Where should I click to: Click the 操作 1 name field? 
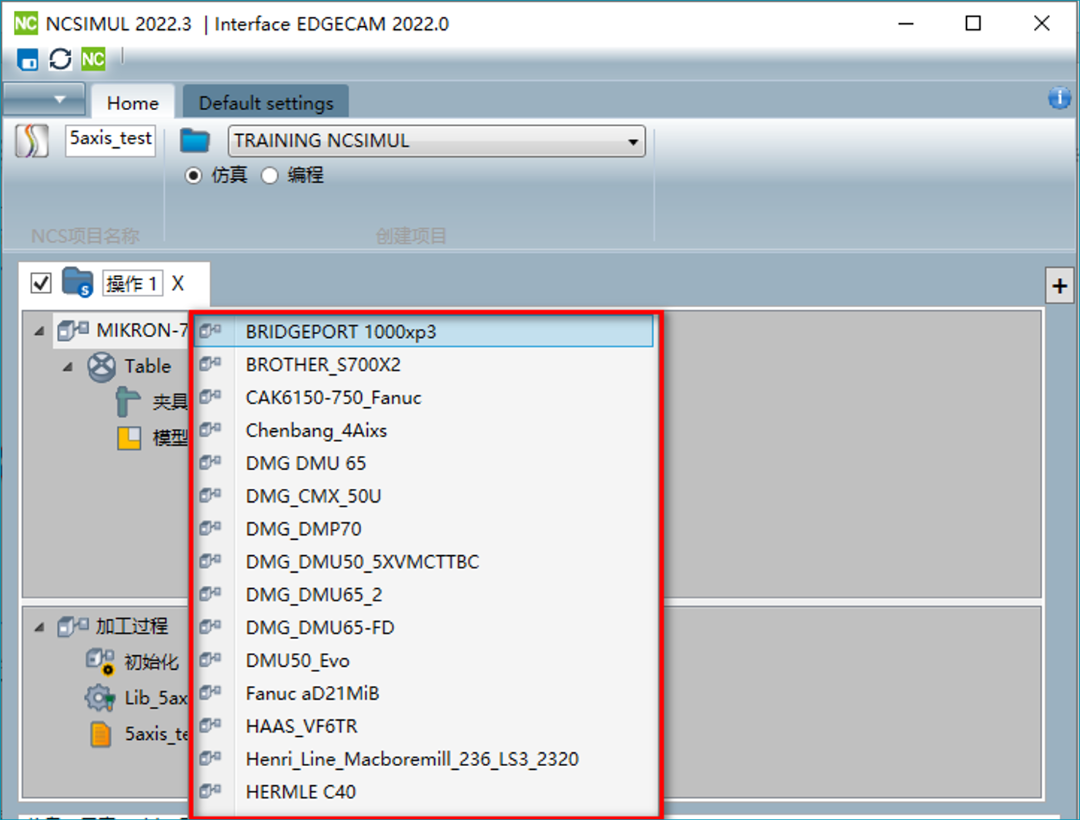[x=132, y=283]
